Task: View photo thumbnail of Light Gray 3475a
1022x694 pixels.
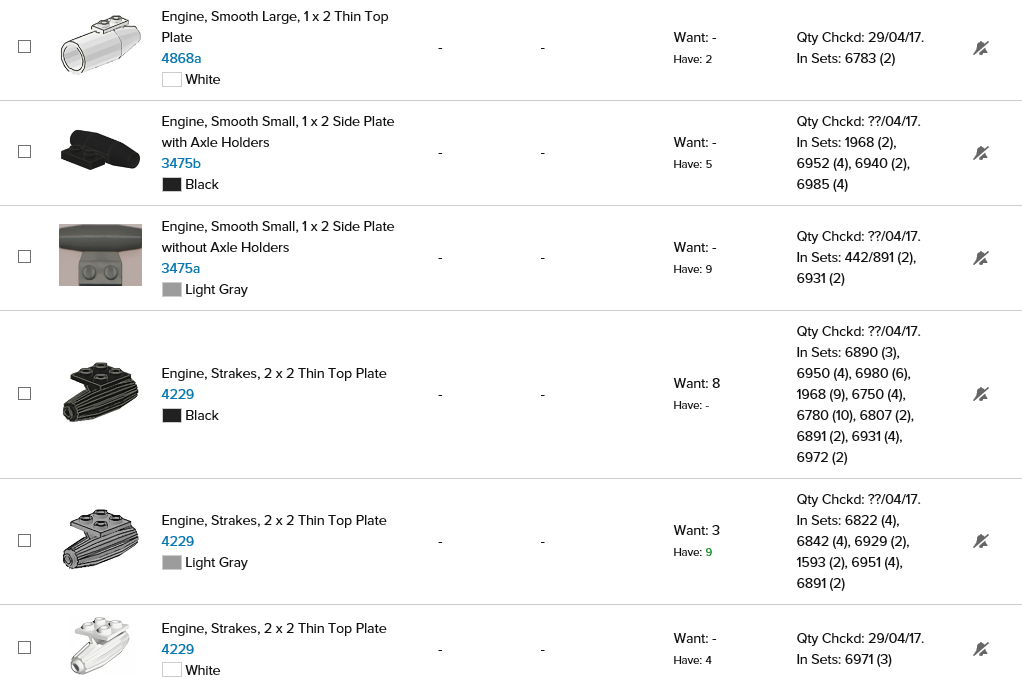Action: [100, 255]
